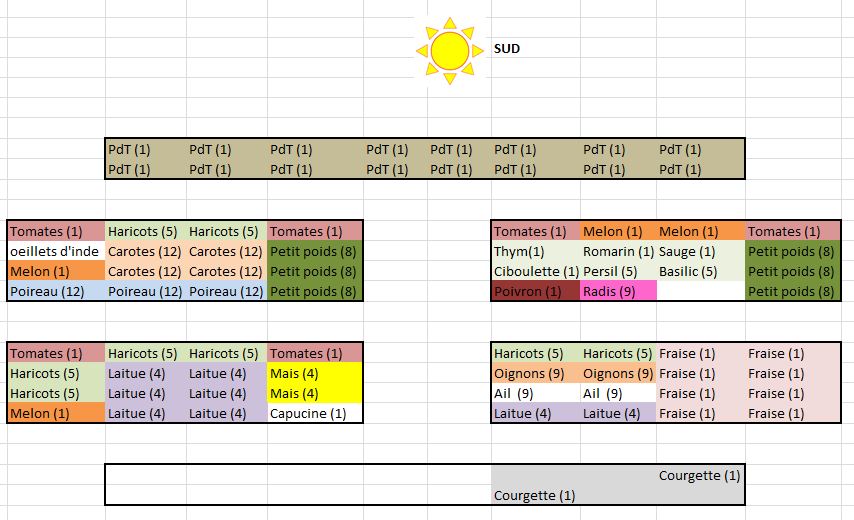854x520 pixels.
Task: Select the Laitue (4) cell left of Capucine
Action: coord(226,413)
